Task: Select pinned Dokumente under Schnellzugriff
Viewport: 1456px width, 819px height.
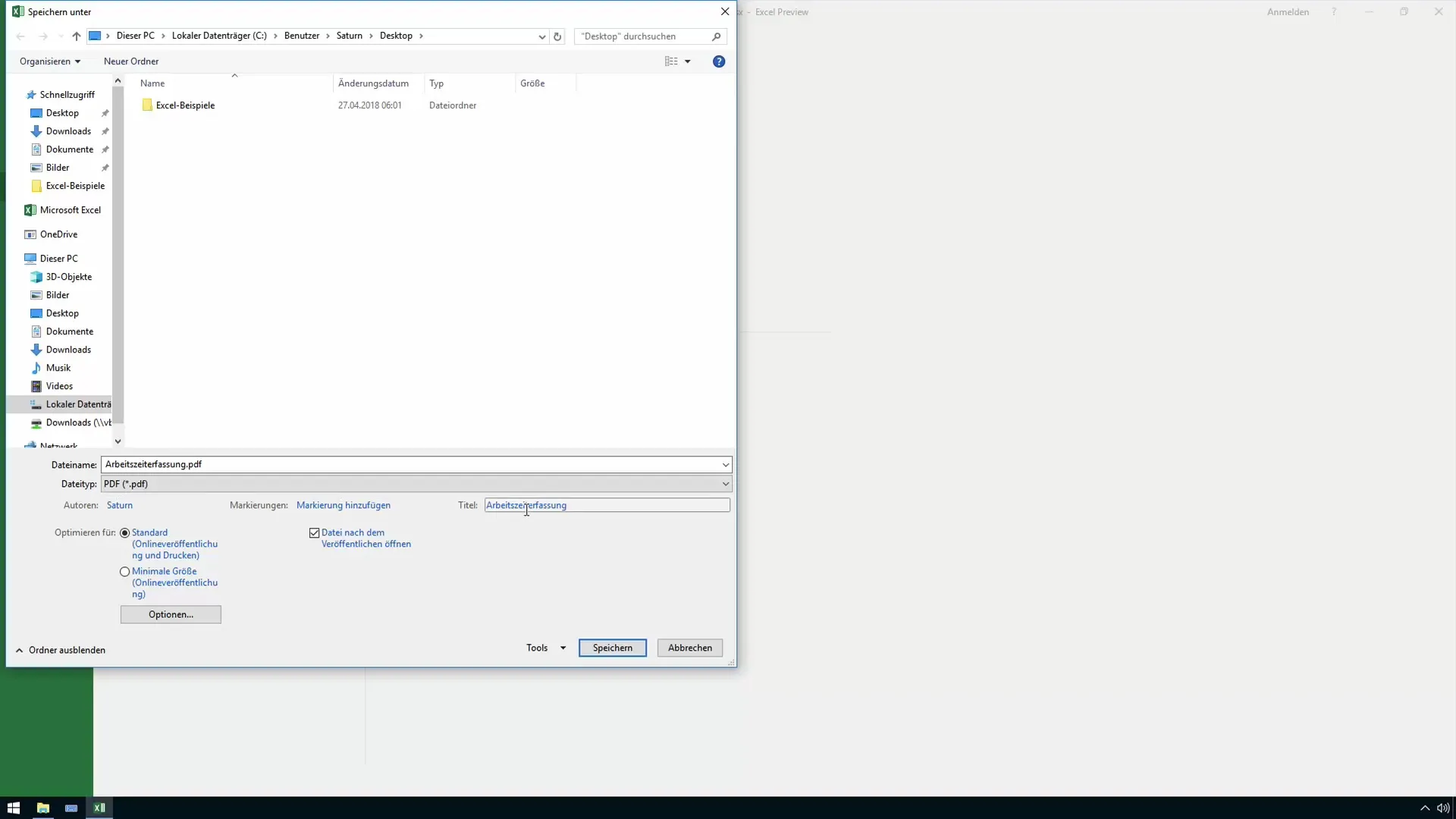Action: (69, 149)
